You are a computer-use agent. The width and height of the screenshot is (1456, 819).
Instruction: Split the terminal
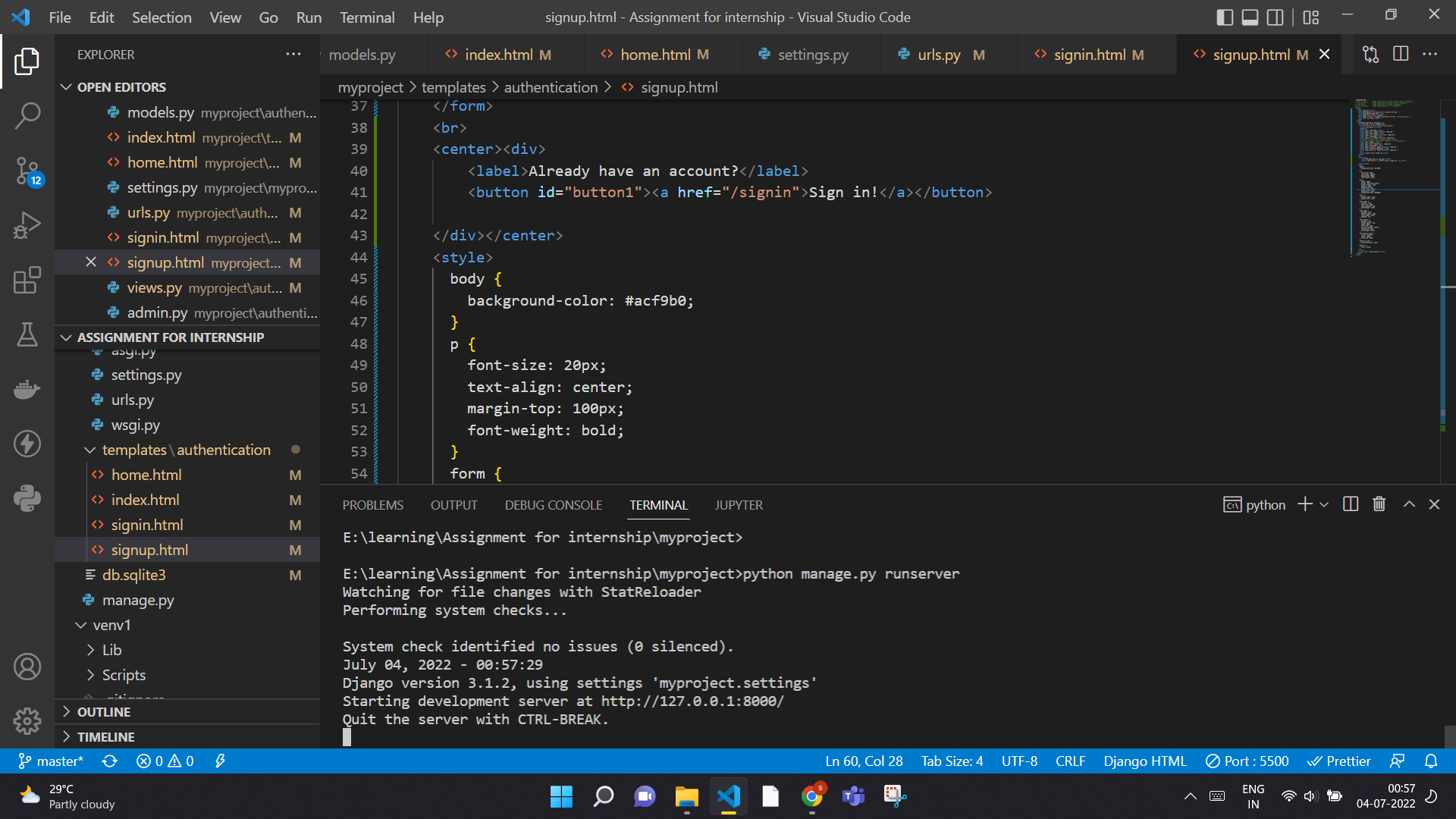(x=1351, y=504)
